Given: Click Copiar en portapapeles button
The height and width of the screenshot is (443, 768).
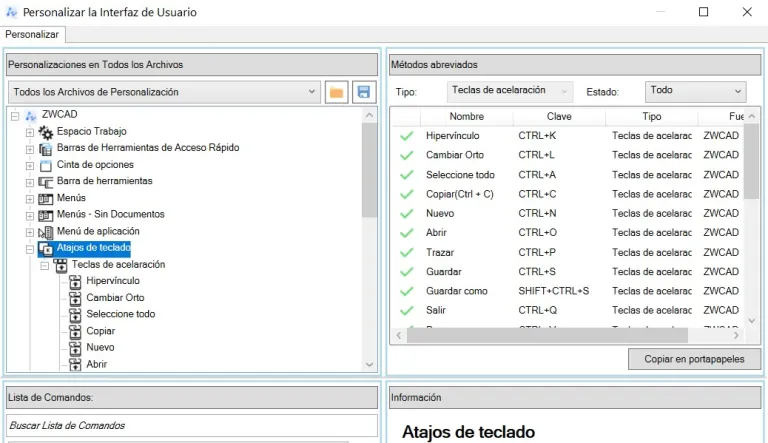Looking at the screenshot, I should click(x=694, y=359).
